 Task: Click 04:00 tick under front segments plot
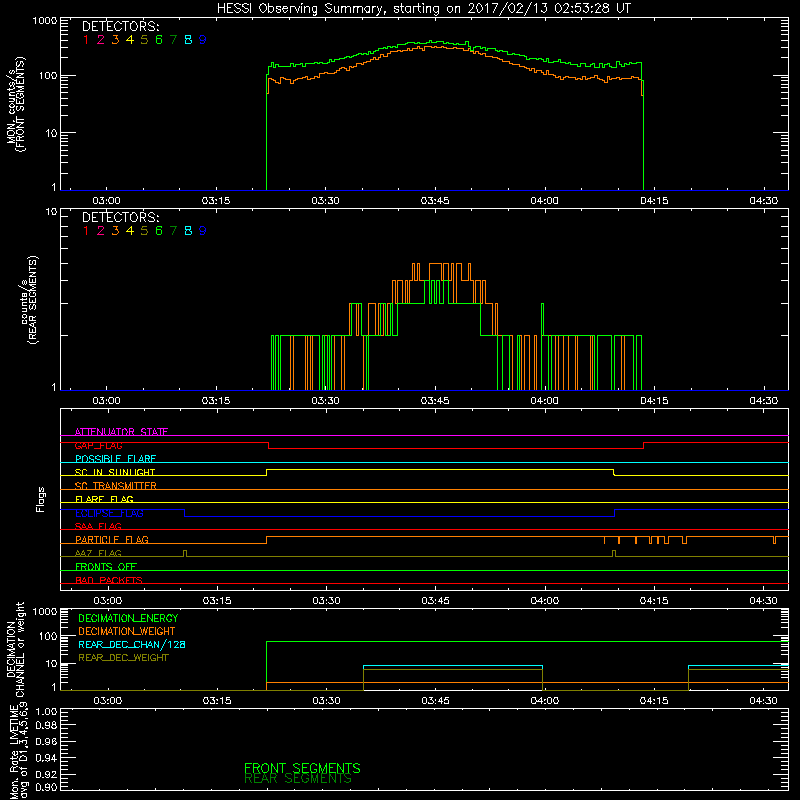pos(544,201)
